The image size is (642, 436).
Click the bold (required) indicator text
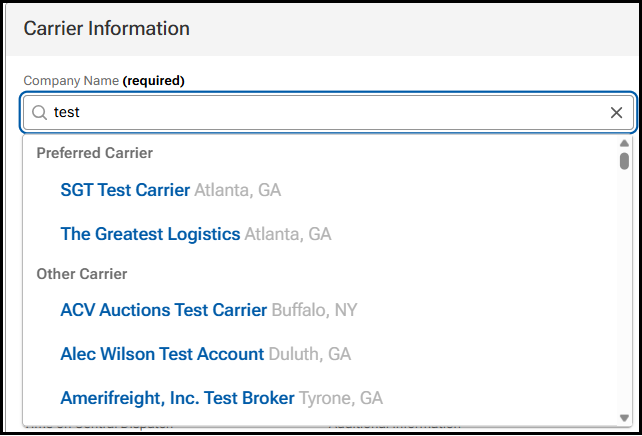[x=153, y=80]
